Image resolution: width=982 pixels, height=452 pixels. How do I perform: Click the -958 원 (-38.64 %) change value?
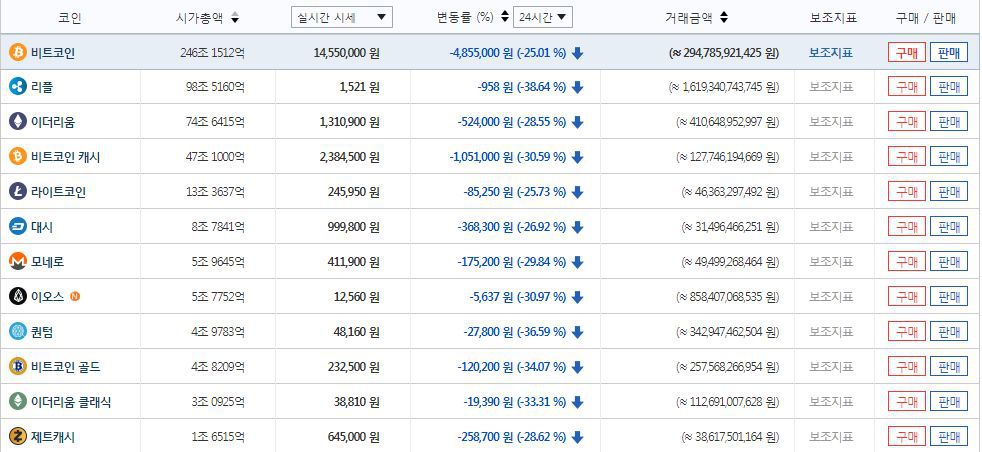[521, 88]
